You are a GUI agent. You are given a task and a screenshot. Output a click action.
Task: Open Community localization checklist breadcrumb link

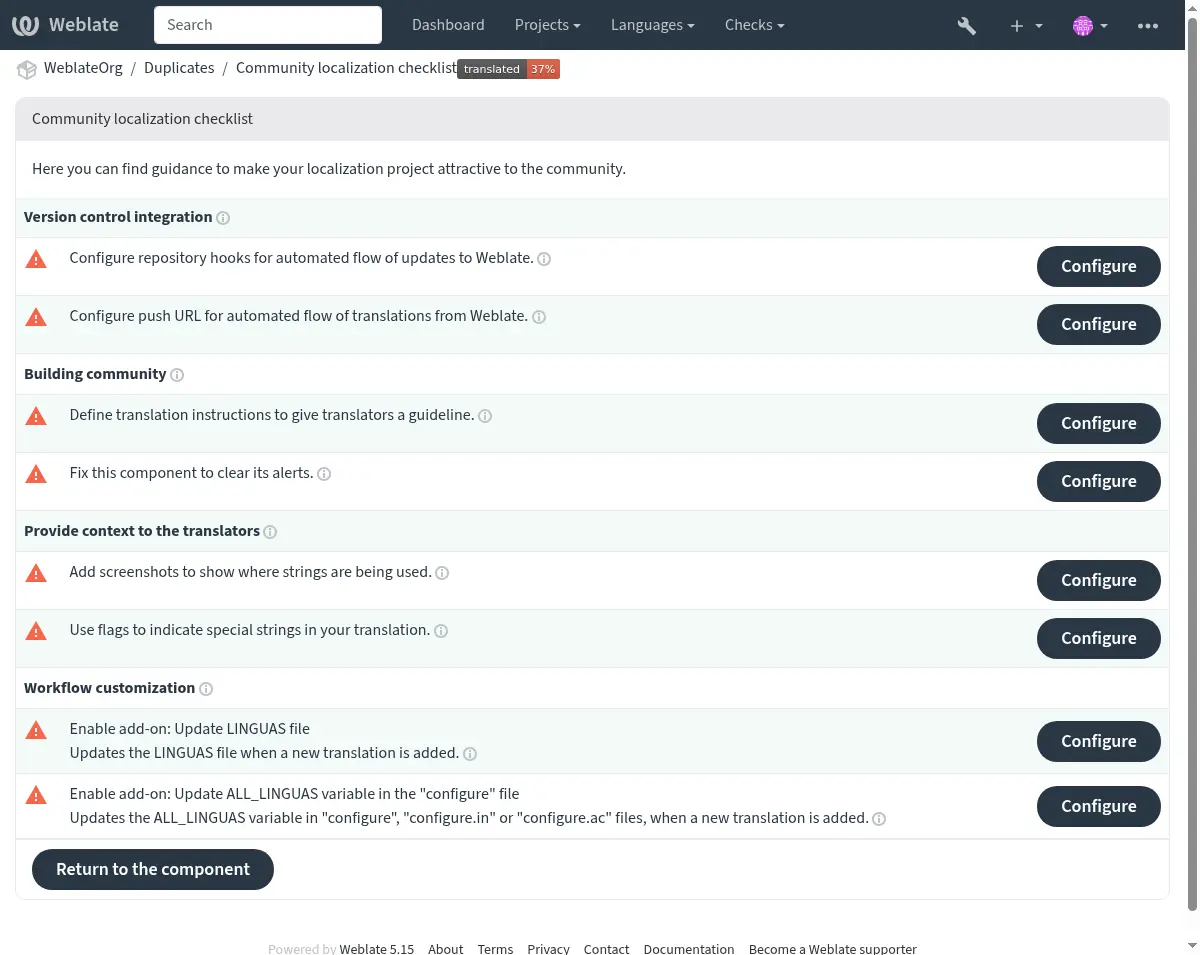(x=346, y=68)
